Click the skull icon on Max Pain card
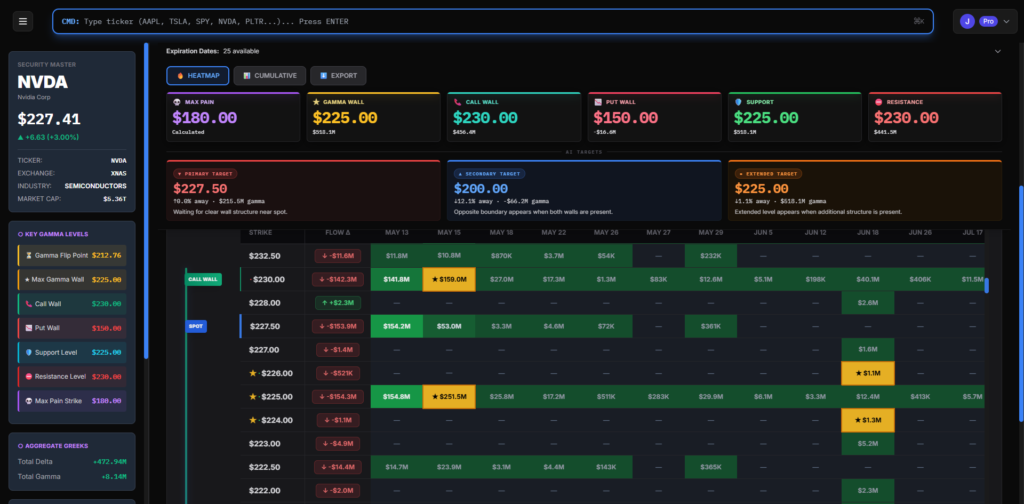The width and height of the screenshot is (1024, 504). pyautogui.click(x=176, y=102)
